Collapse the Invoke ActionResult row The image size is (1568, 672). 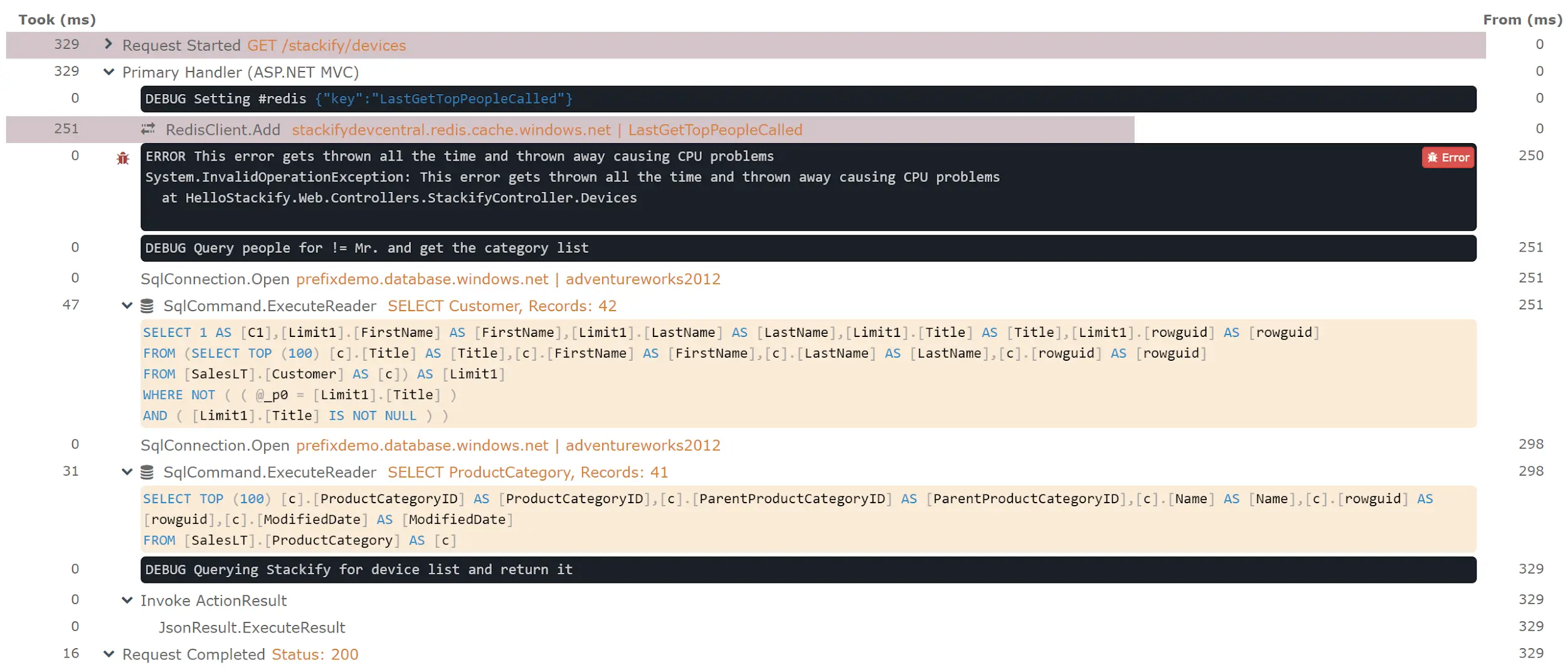coord(127,600)
